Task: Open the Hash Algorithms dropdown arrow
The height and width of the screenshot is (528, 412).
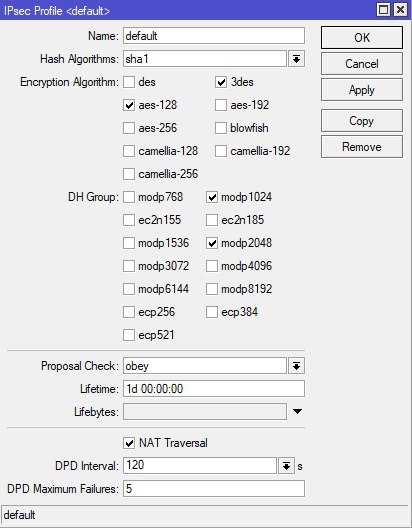Action: click(296, 59)
